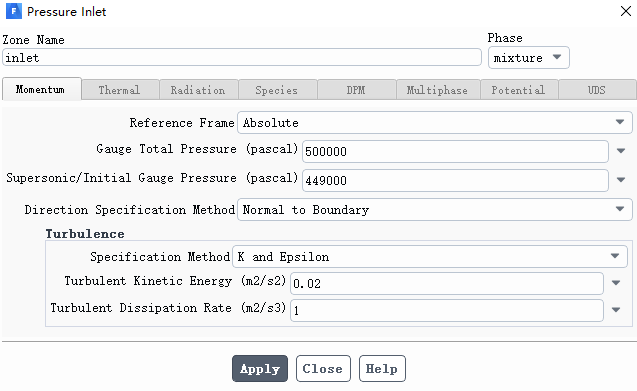Viewport: 637px width, 391px height.
Task: Select the Momentum tab
Action: [41, 89]
